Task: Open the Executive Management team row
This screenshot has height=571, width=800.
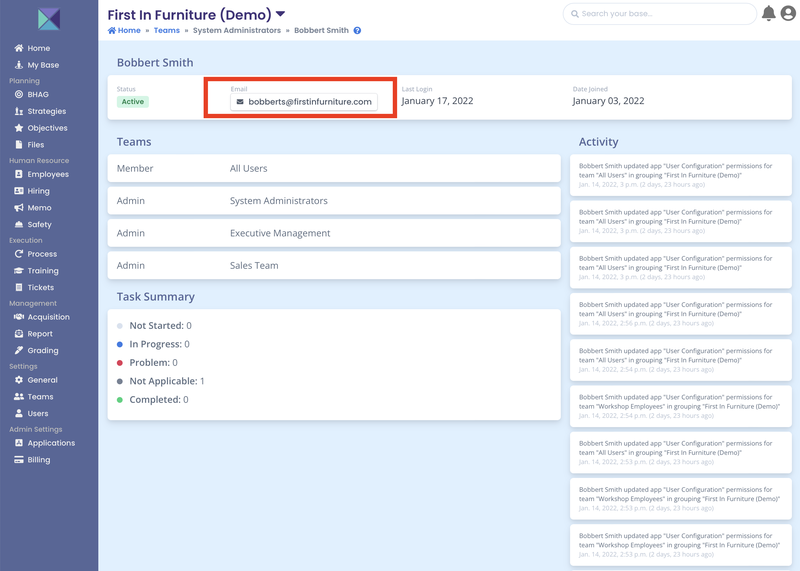Action: [x=334, y=233]
